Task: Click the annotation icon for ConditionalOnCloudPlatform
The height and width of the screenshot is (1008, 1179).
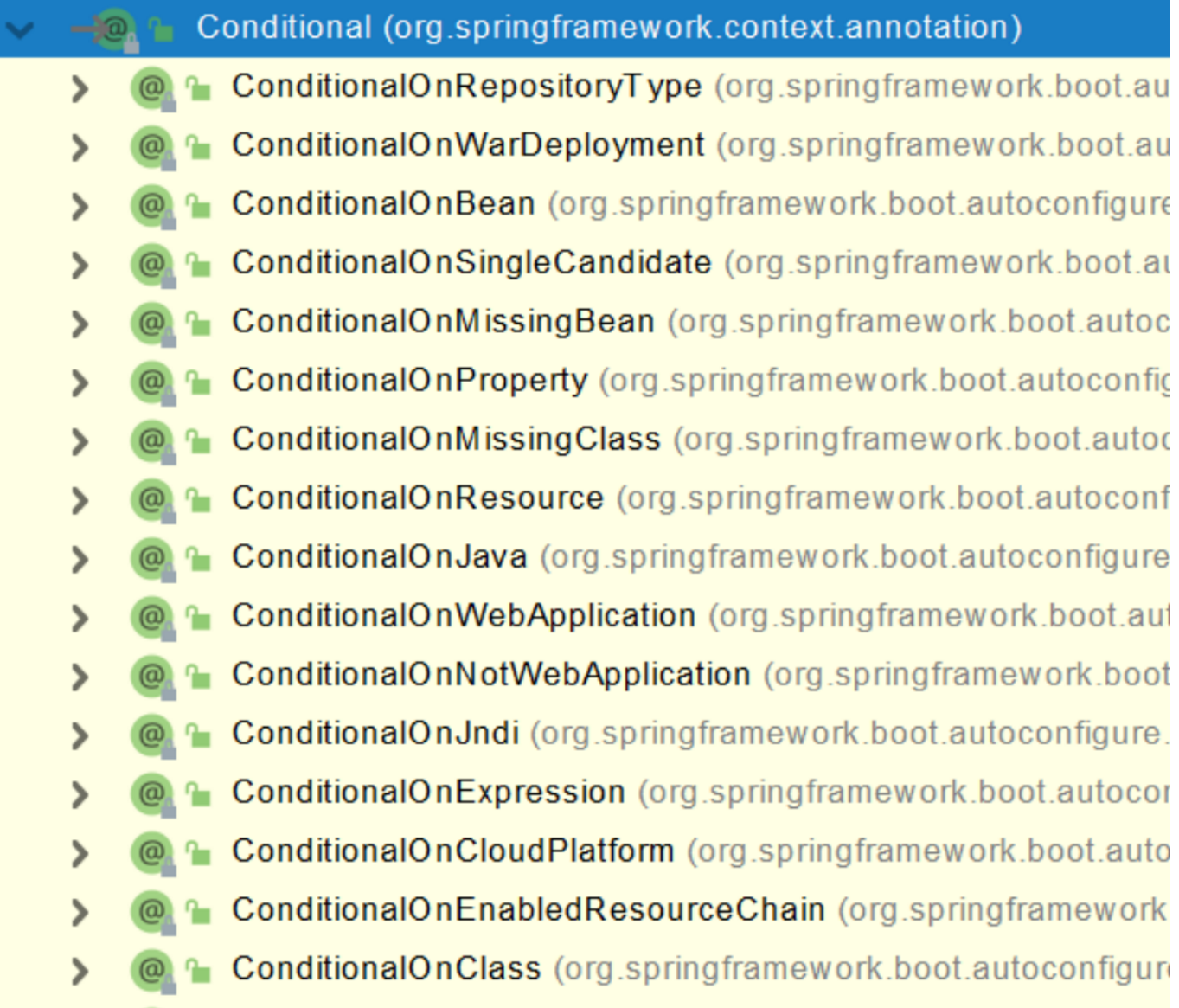Action: click(x=151, y=853)
